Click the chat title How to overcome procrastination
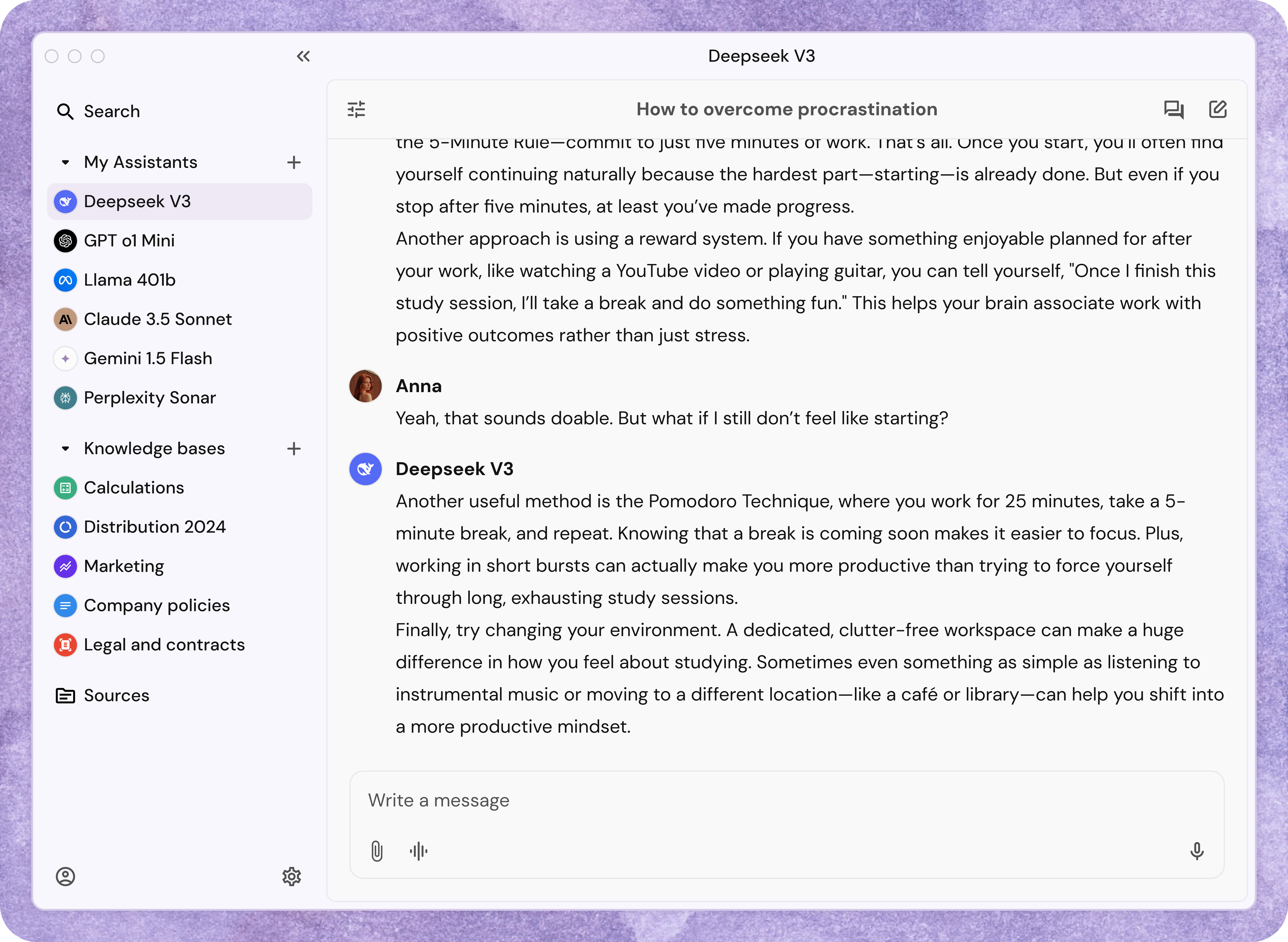 pos(787,109)
